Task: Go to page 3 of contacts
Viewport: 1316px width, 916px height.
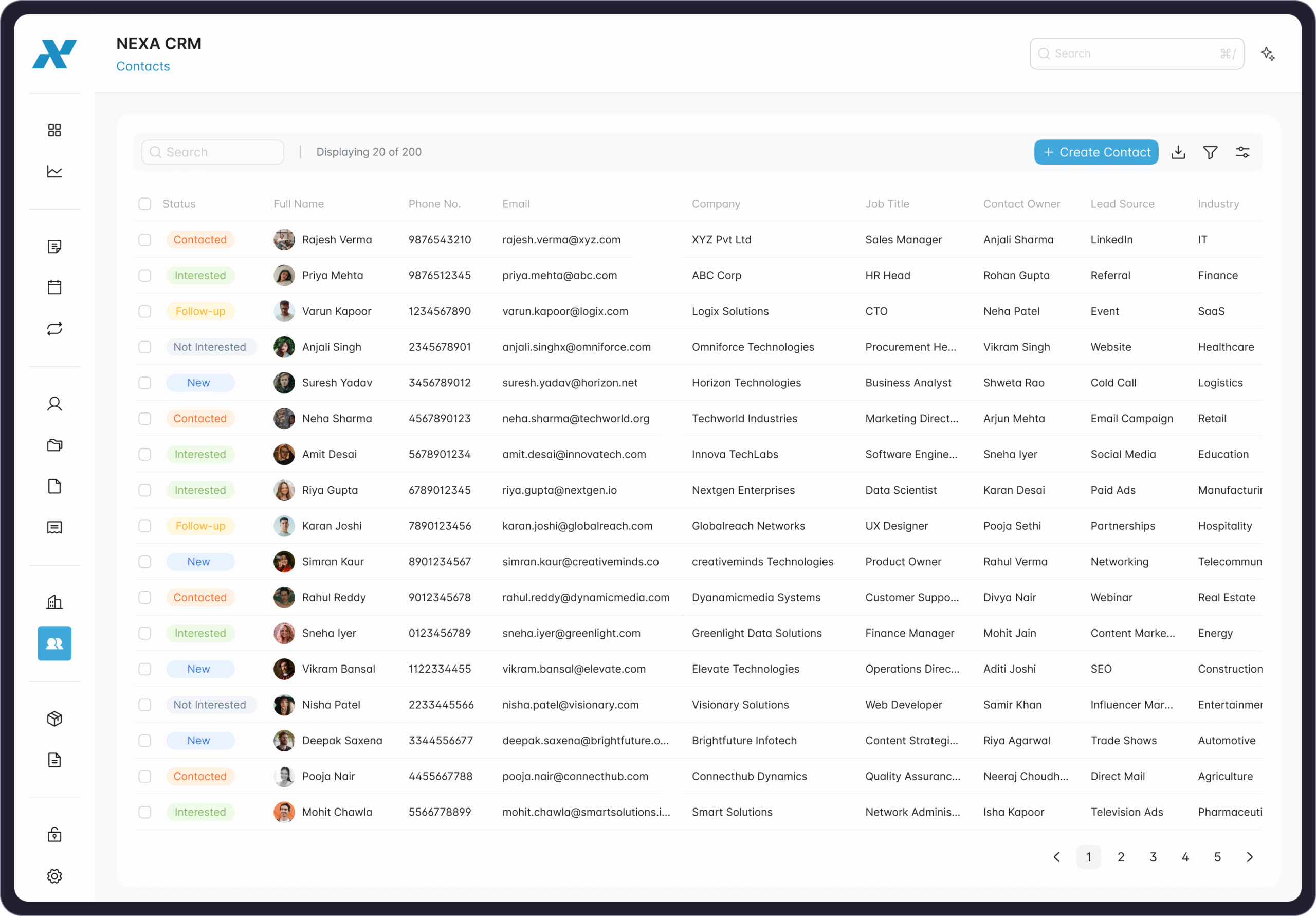Action: pyautogui.click(x=1153, y=857)
